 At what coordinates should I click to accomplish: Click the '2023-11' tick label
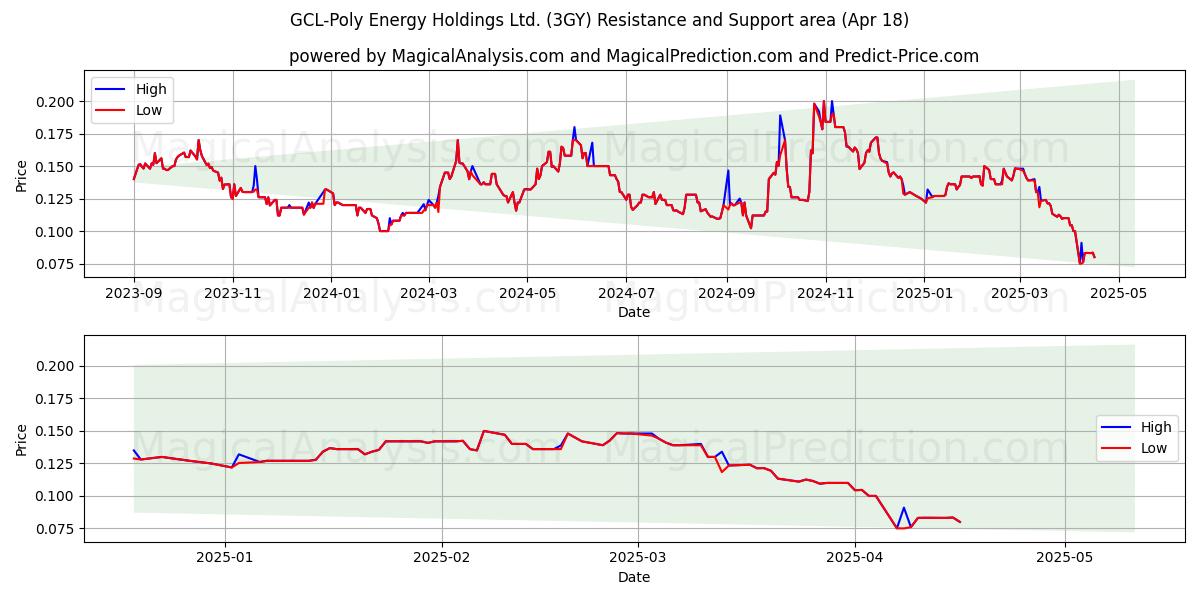click(x=233, y=293)
